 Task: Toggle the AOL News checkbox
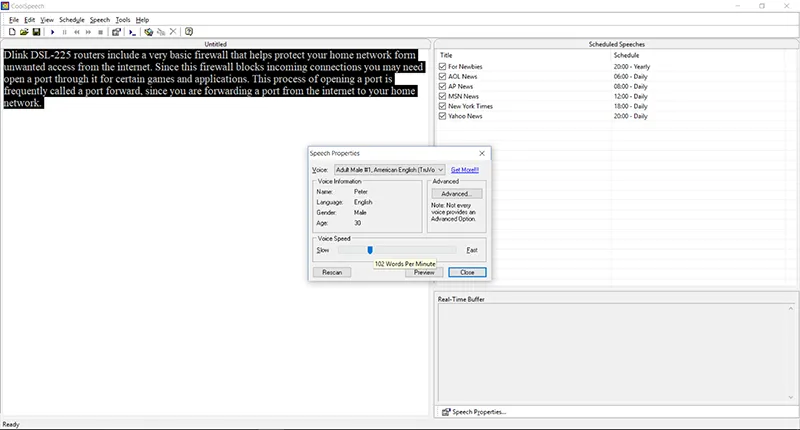pos(443,76)
